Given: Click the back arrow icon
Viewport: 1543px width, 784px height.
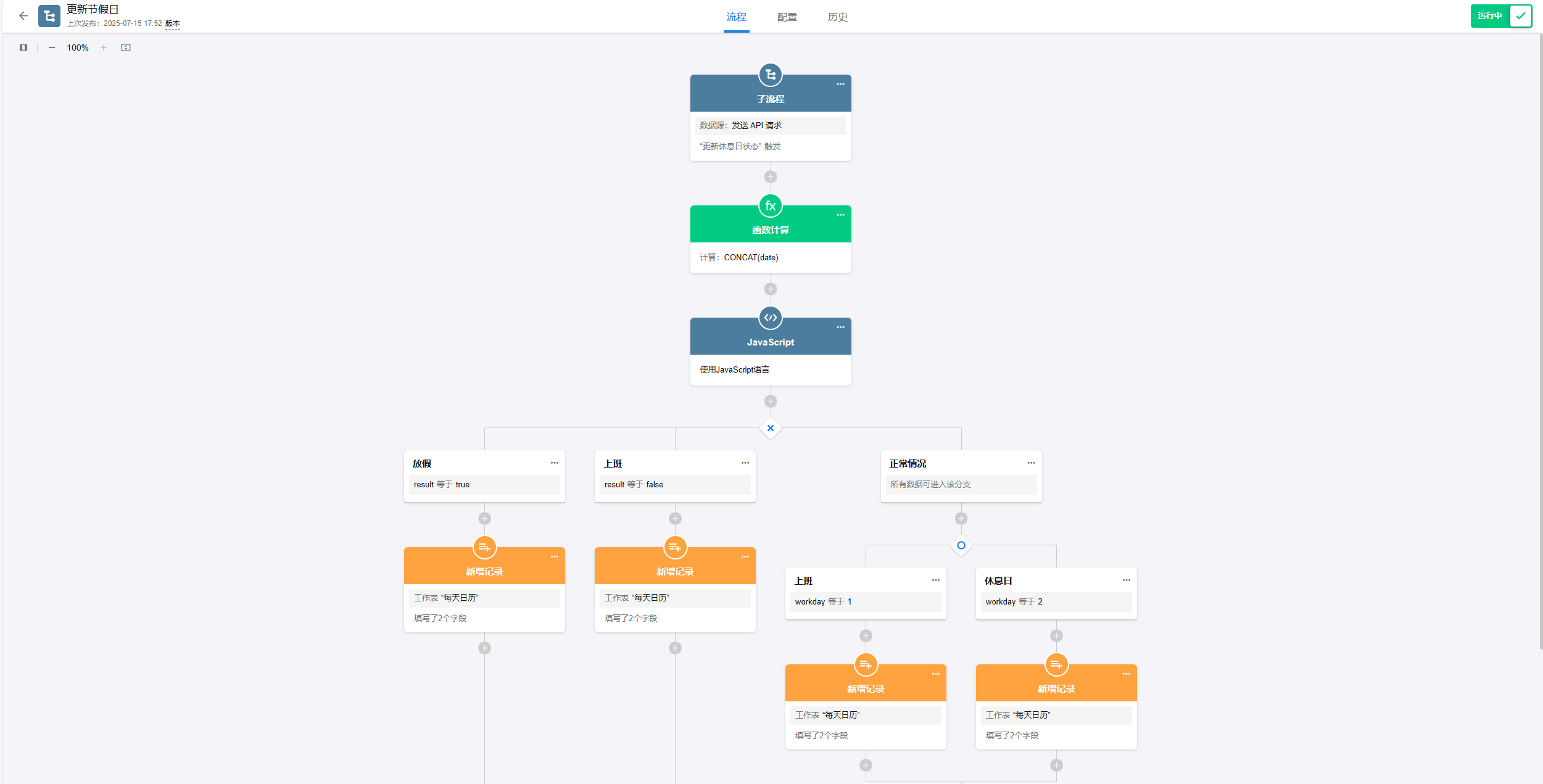Looking at the screenshot, I should pos(23,16).
